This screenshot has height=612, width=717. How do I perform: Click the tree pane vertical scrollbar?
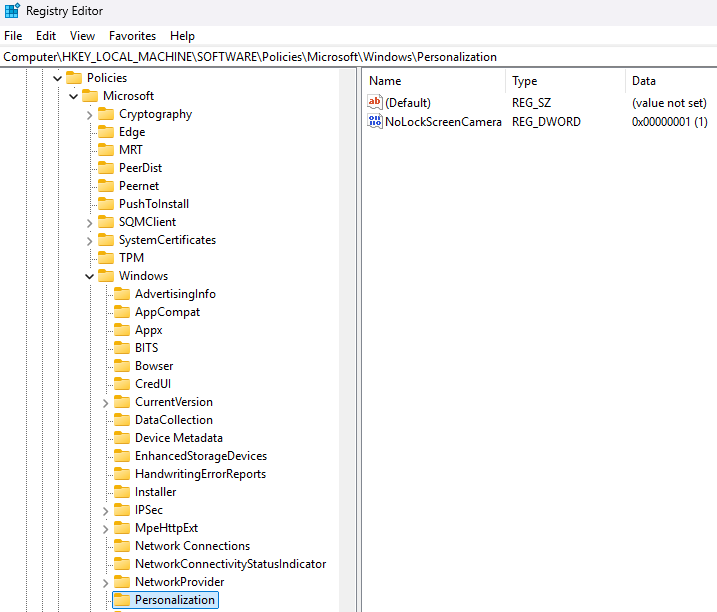point(348,340)
